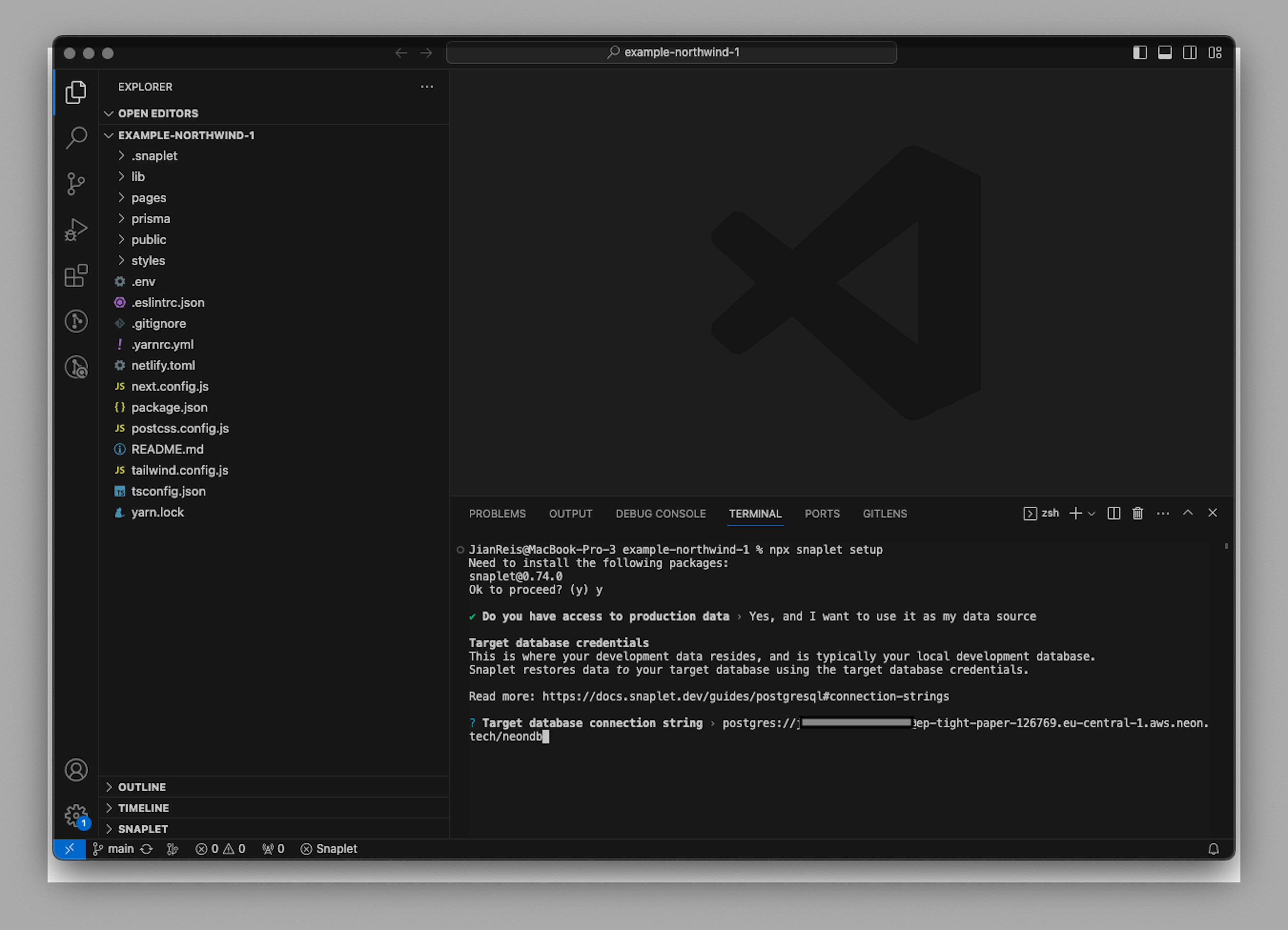Switch to the Problems tab
Viewport: 1288px width, 930px height.
pyautogui.click(x=497, y=514)
